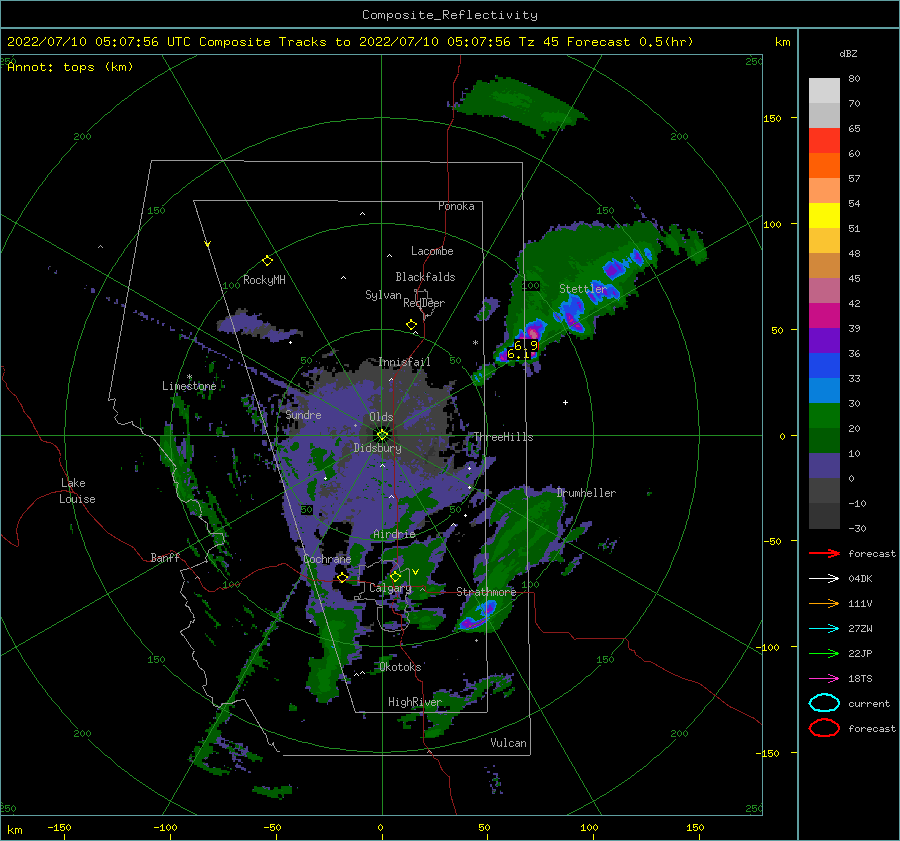The width and height of the screenshot is (900, 841).
Task: Click the yellow diamond marker below RedDeer
Action: click(x=412, y=325)
